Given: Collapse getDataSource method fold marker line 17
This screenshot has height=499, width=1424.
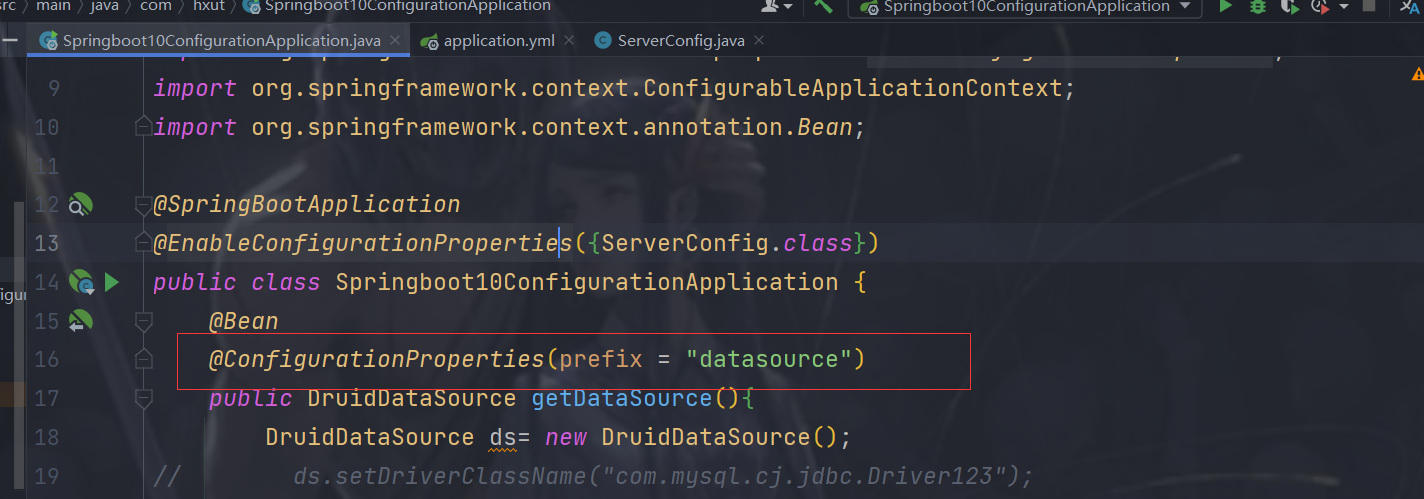Looking at the screenshot, I should (x=143, y=399).
